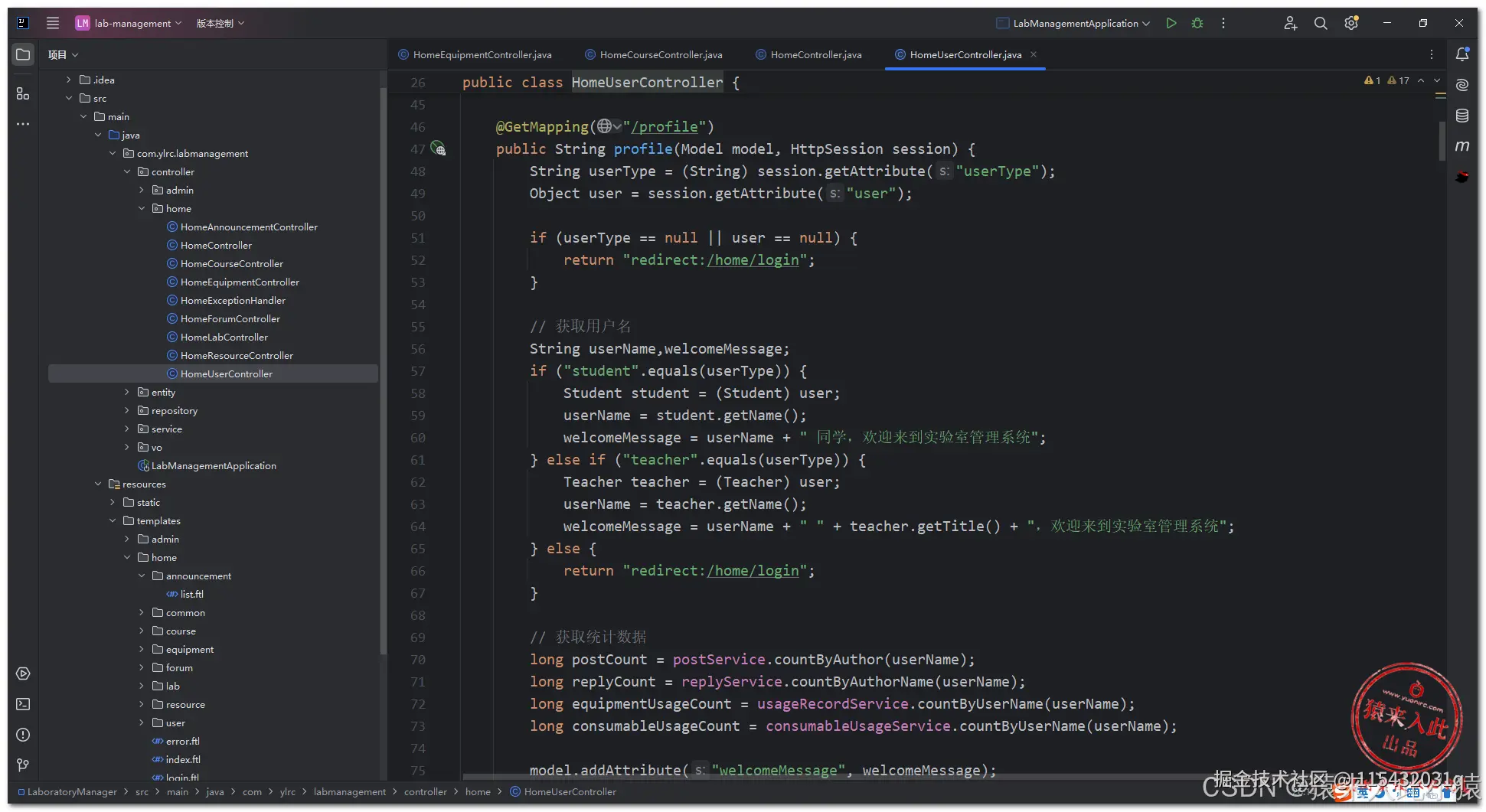Show more tool windows ellipsis

click(x=23, y=124)
